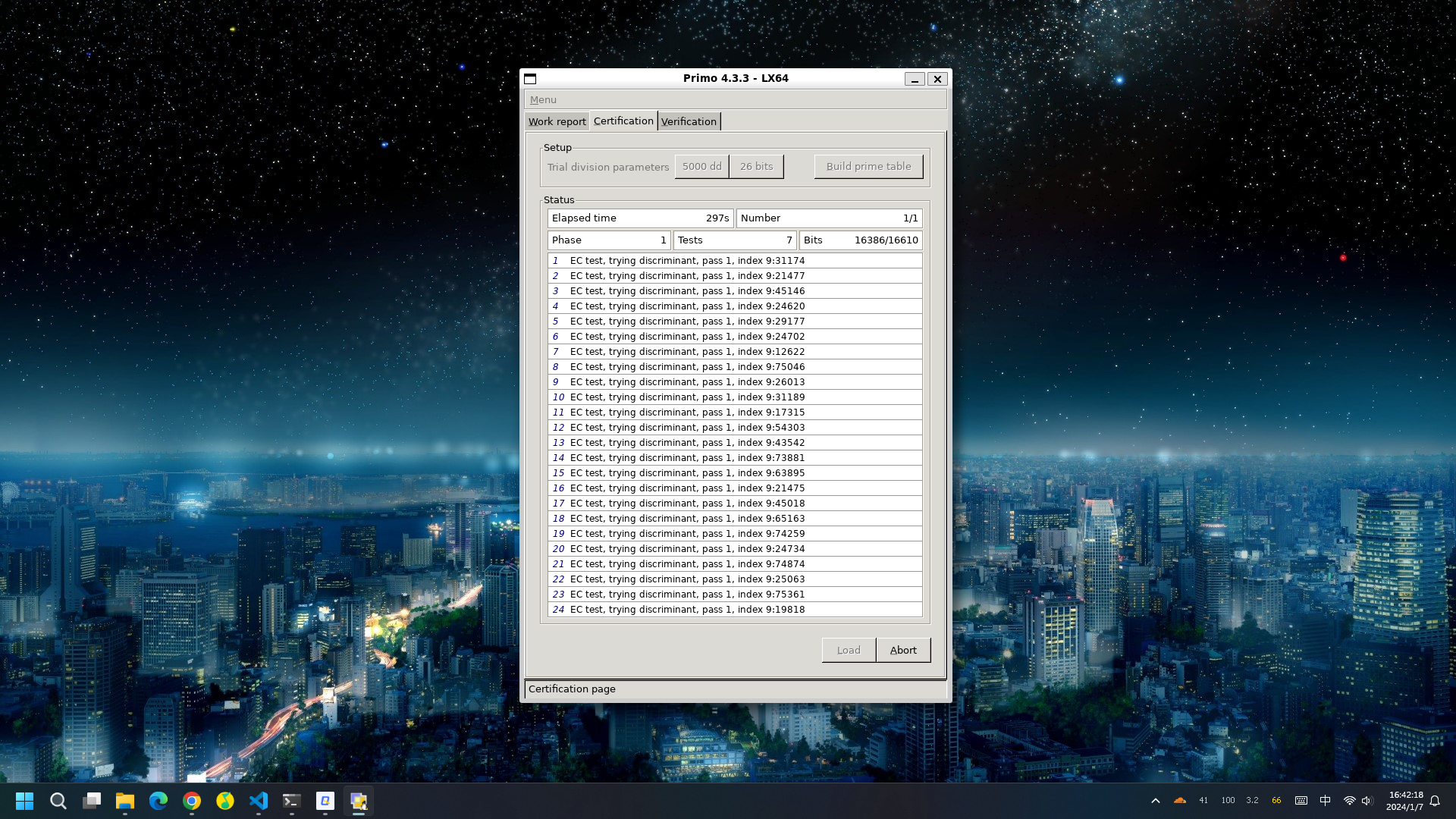Open the Menu dropdown in Primo
1456x819 pixels.
tap(543, 99)
